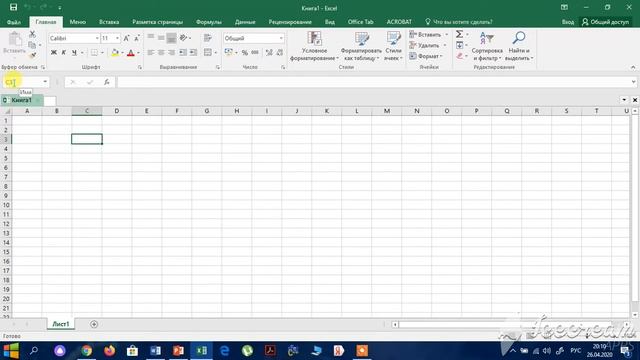This screenshot has height=360, width=640.
Task: Align cell text to the right
Action: point(171,53)
